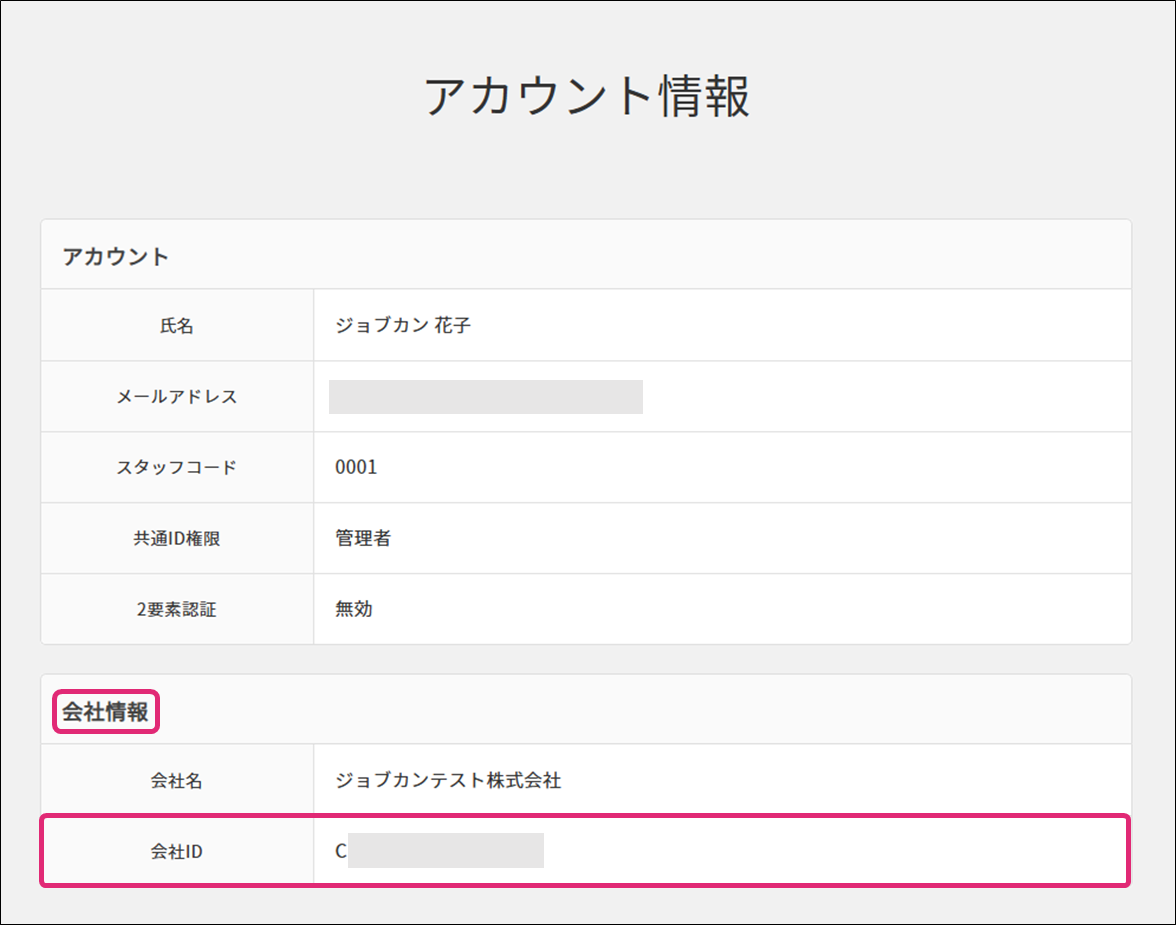Click the 無効 two-factor status value

[354, 609]
